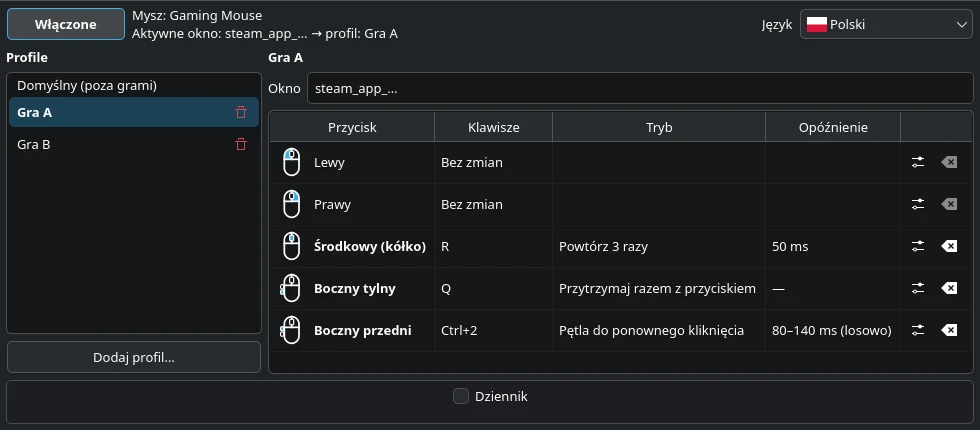The image size is (980, 430).
Task: Open settings sliders icon for Prawy row
Action: (x=918, y=204)
